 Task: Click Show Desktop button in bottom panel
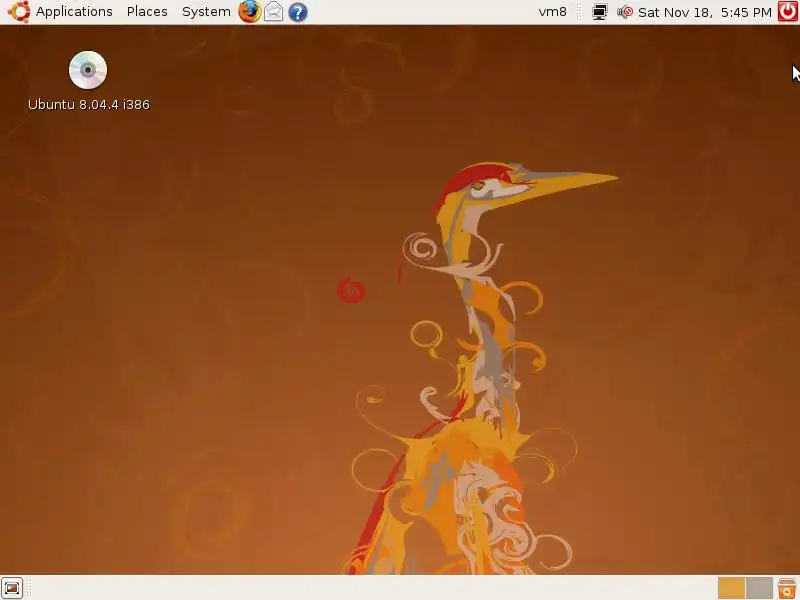click(12, 588)
